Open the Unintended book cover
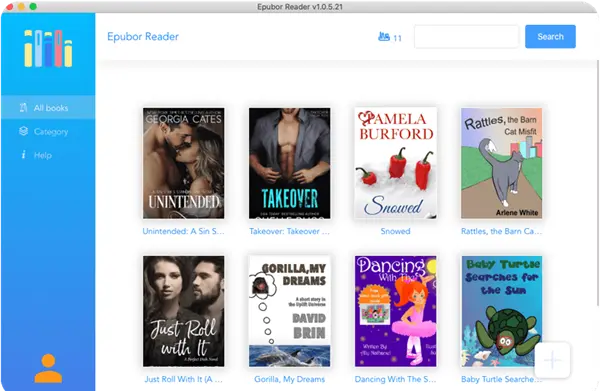 184,163
